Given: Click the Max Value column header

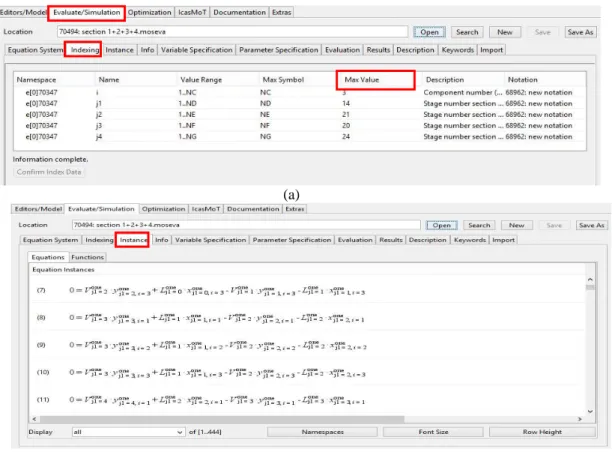Looking at the screenshot, I should click(375, 80).
